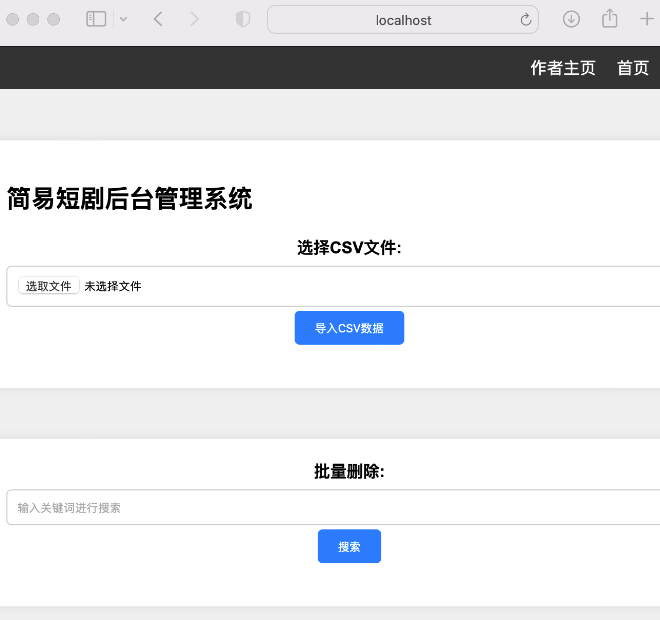Open the Share menu icon
The height and width of the screenshot is (620, 660).
609,19
